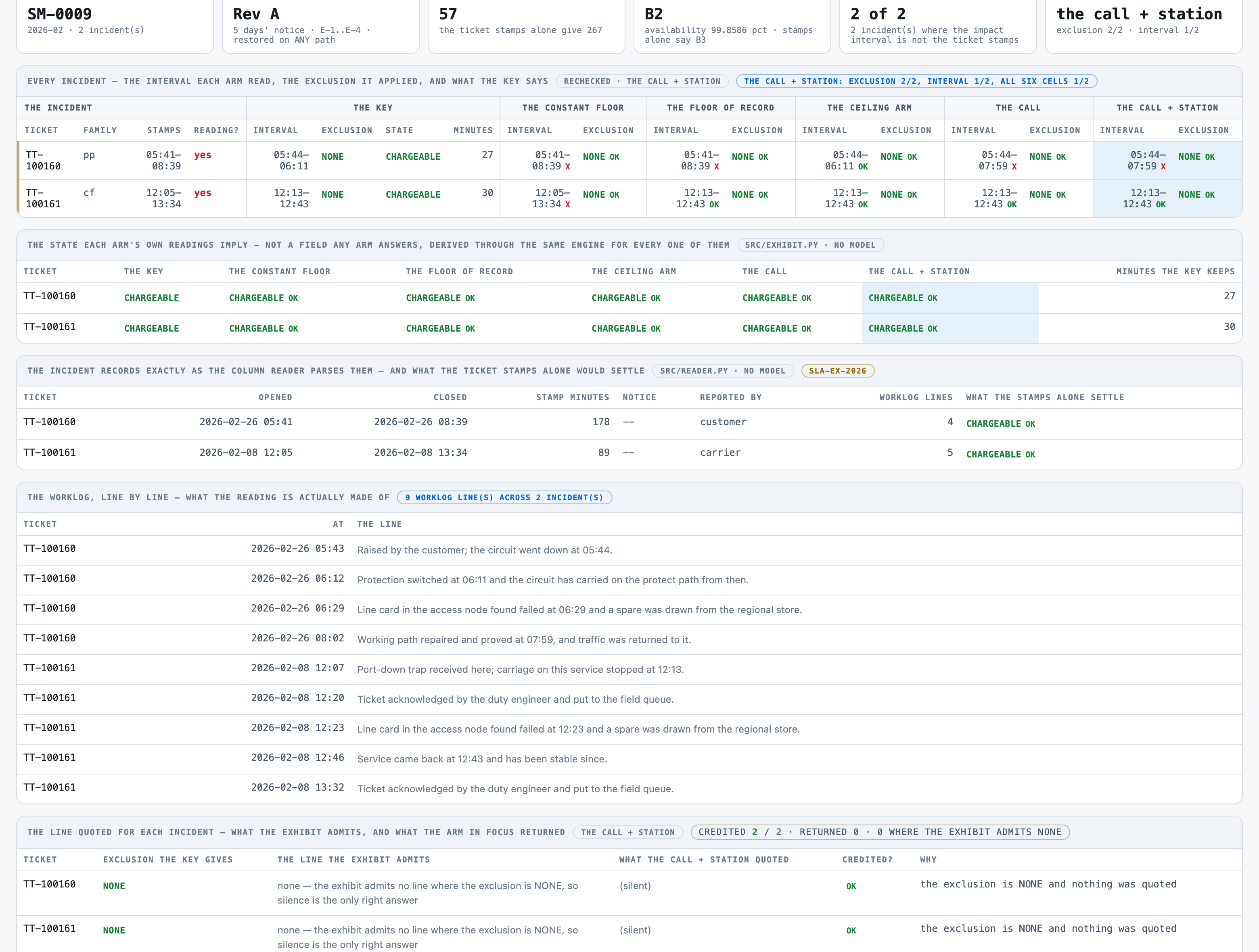Screen dimensions: 1259x952
Task: Click the 12:46 'Service came back' worklog line
Action: 629,759
